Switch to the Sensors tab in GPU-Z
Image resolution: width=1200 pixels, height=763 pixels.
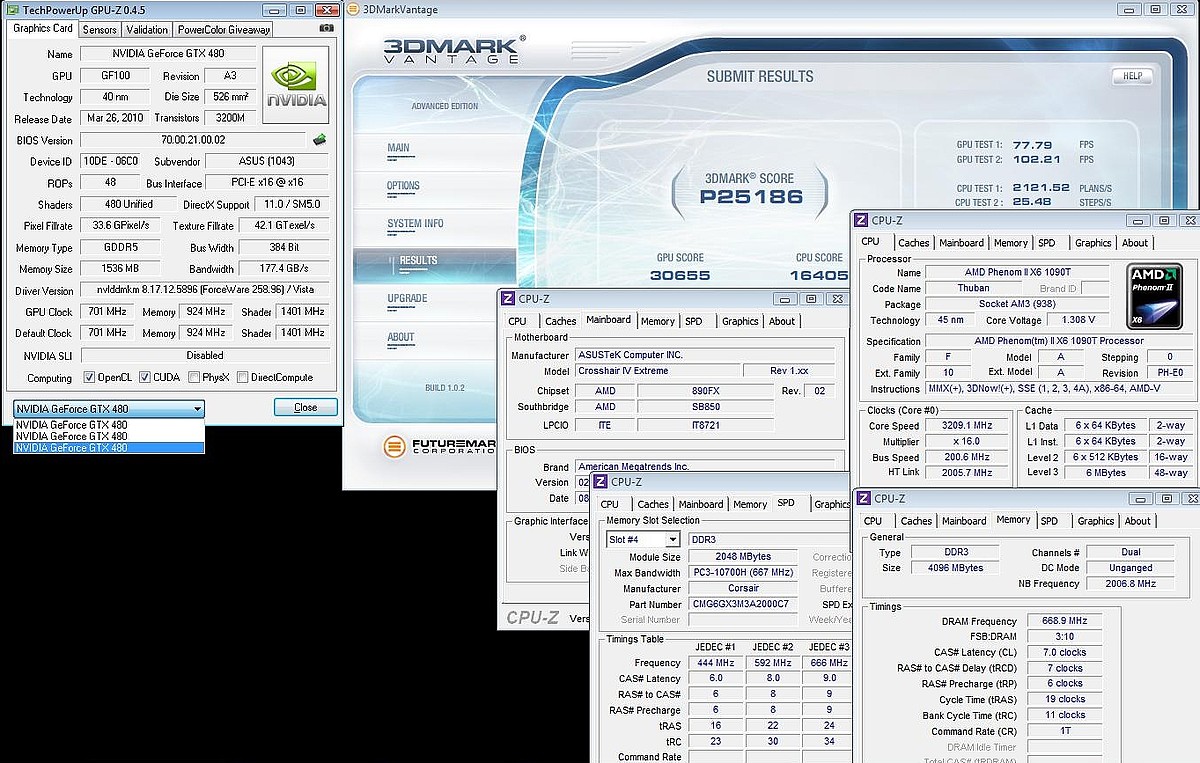coord(100,30)
